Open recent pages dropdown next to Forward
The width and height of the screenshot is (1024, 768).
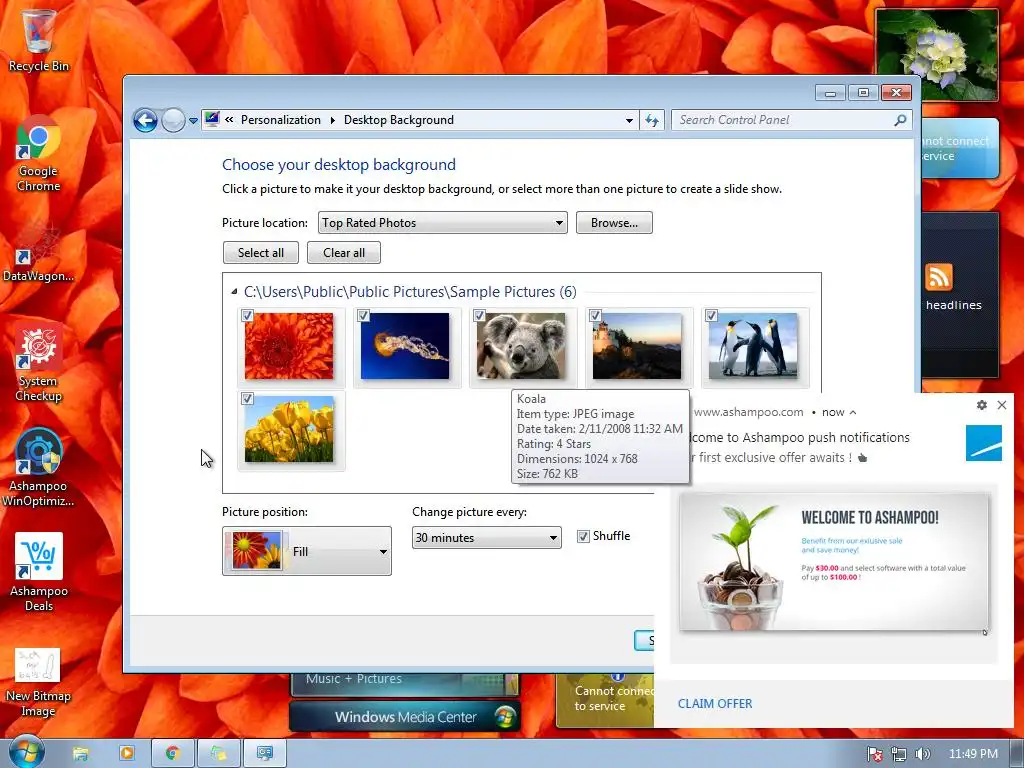click(x=193, y=121)
